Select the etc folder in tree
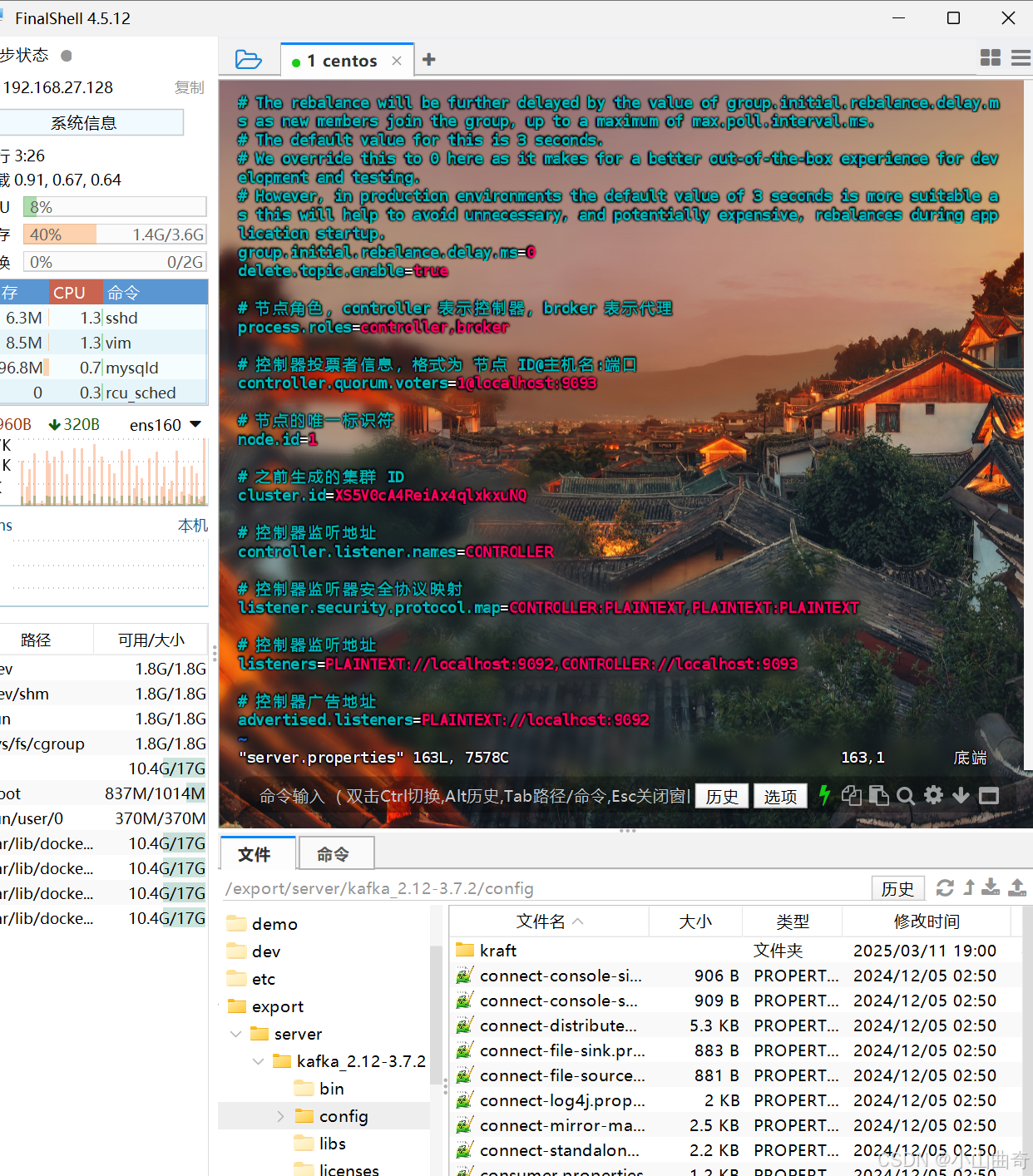Image resolution: width=1033 pixels, height=1176 pixels. click(264, 979)
